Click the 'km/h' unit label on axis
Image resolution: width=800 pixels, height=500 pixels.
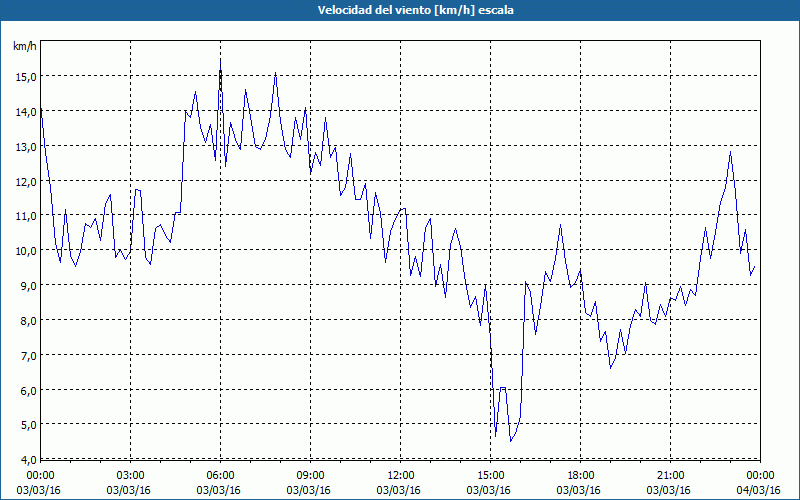click(x=24, y=47)
